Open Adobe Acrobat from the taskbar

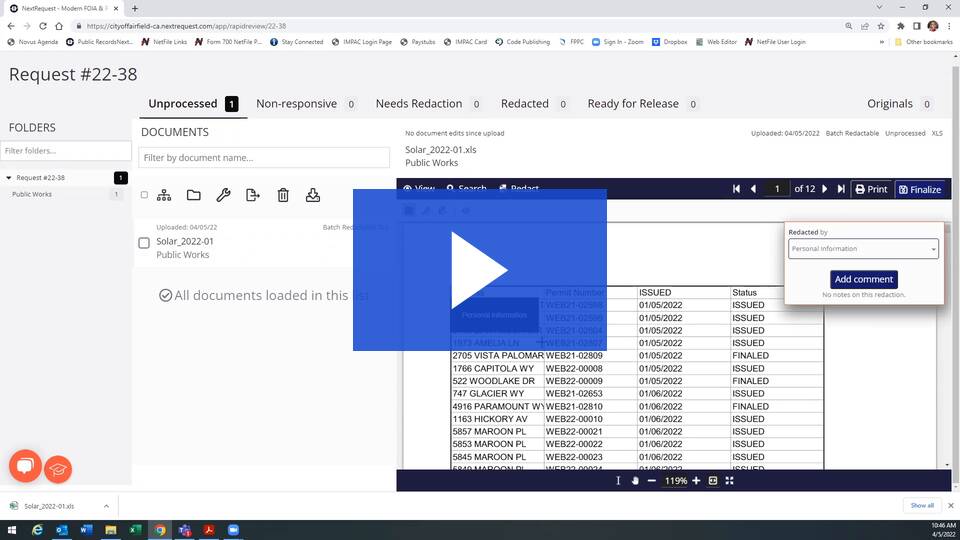[x=209, y=530]
